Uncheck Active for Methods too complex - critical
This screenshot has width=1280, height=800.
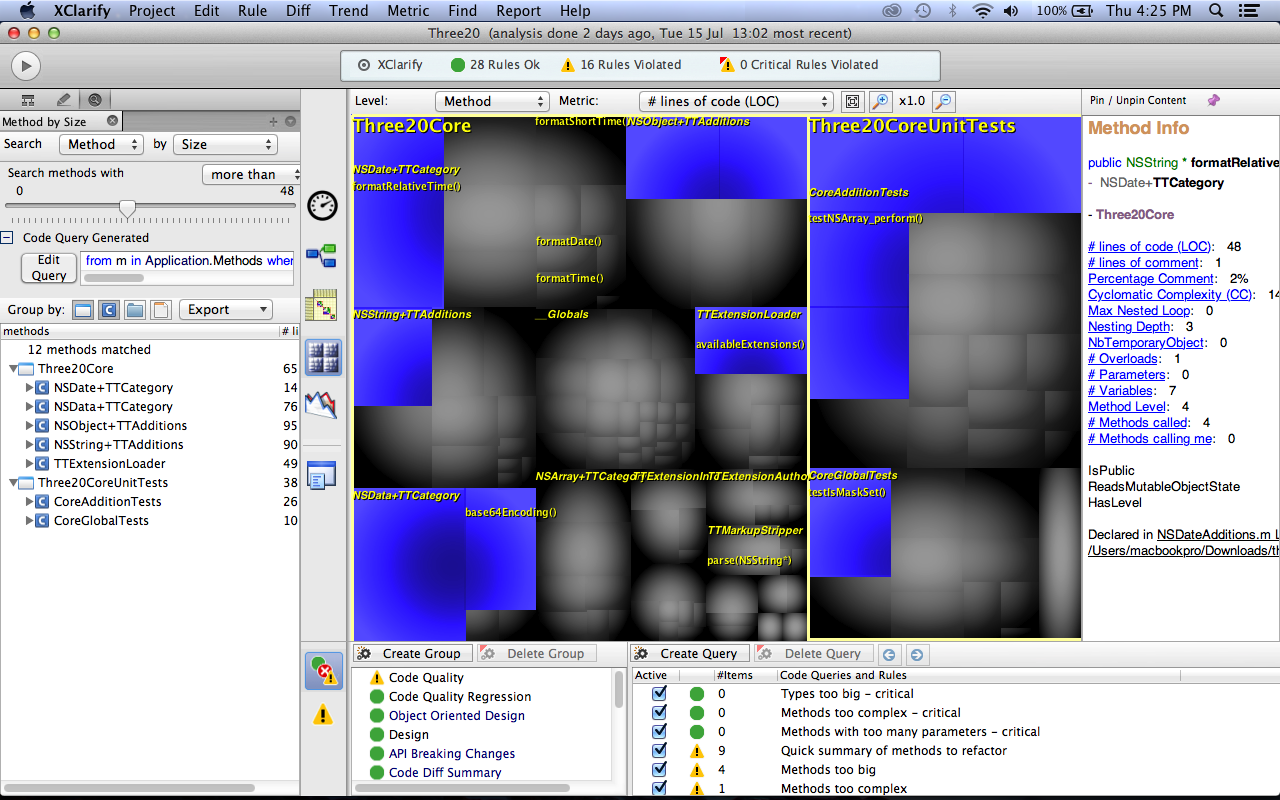659,712
